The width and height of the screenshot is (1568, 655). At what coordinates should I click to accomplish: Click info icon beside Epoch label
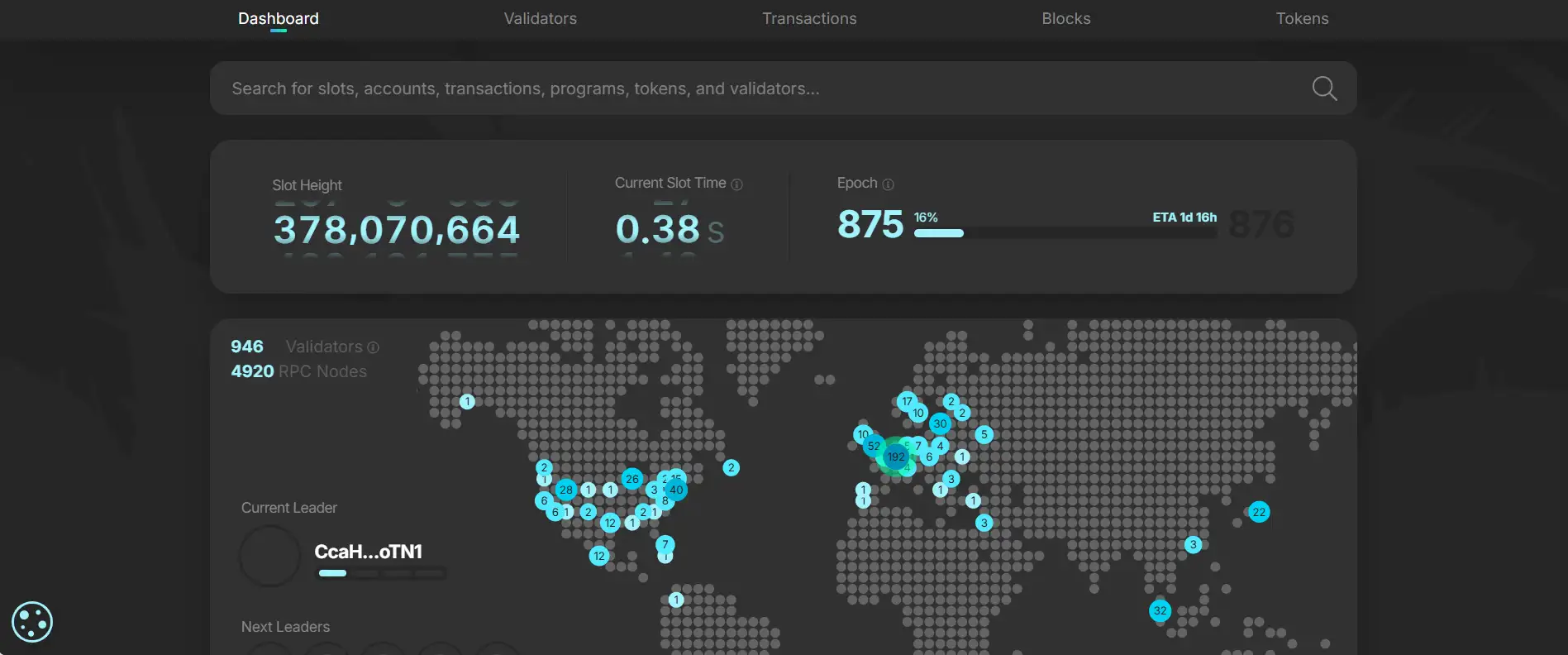click(888, 184)
